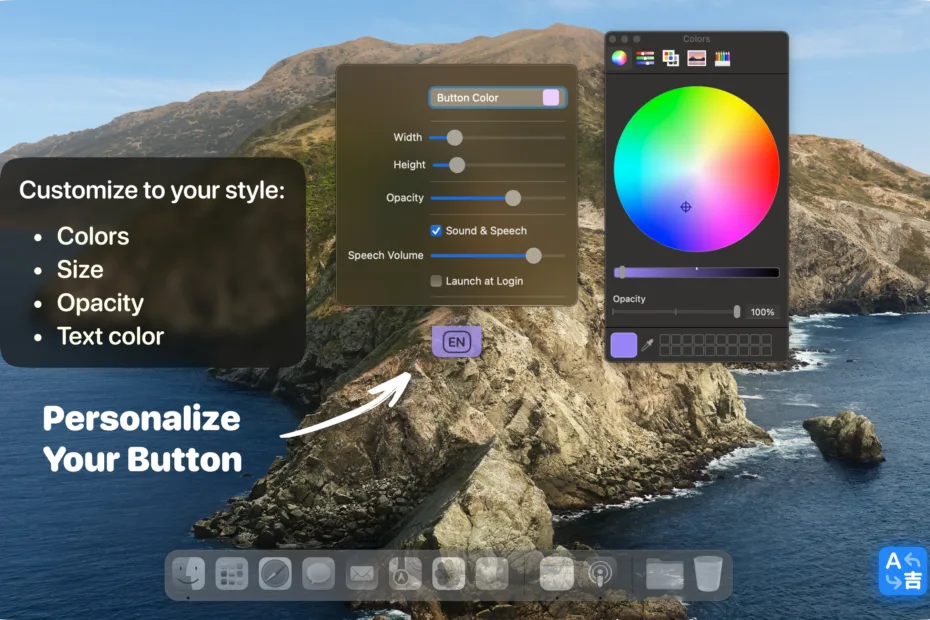Open Photos from the Dock
The height and width of the screenshot is (620, 930).
pos(448,574)
